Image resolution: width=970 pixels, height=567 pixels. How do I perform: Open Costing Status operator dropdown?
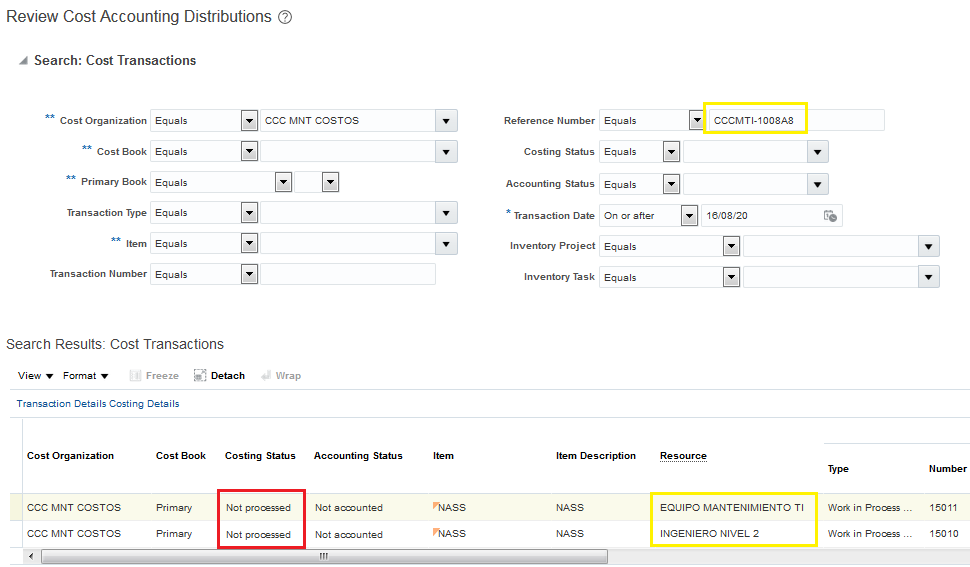click(x=671, y=151)
